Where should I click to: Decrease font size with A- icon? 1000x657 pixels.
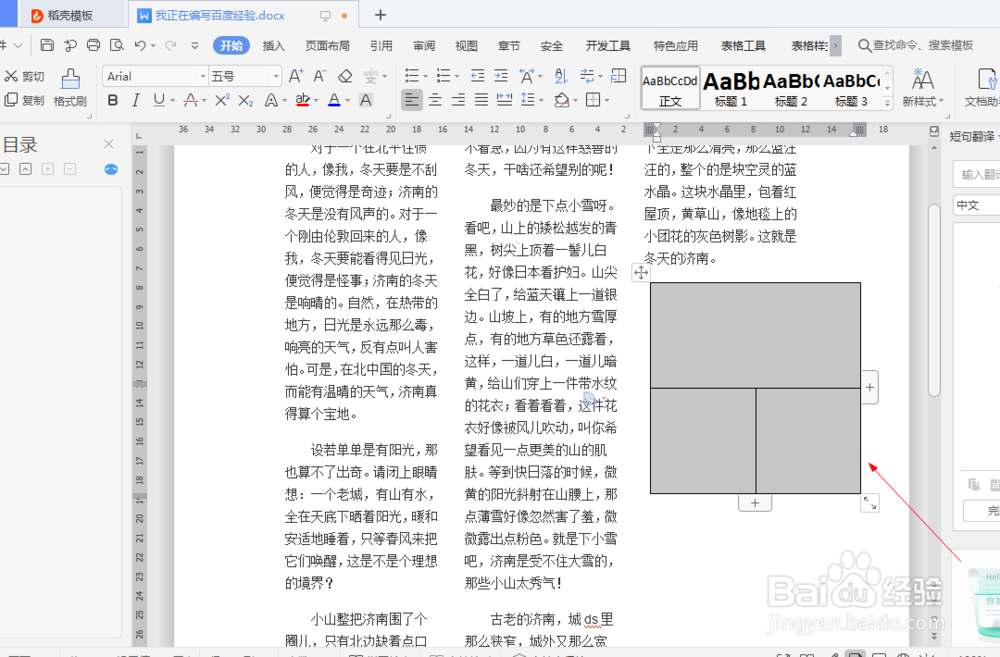tap(320, 77)
